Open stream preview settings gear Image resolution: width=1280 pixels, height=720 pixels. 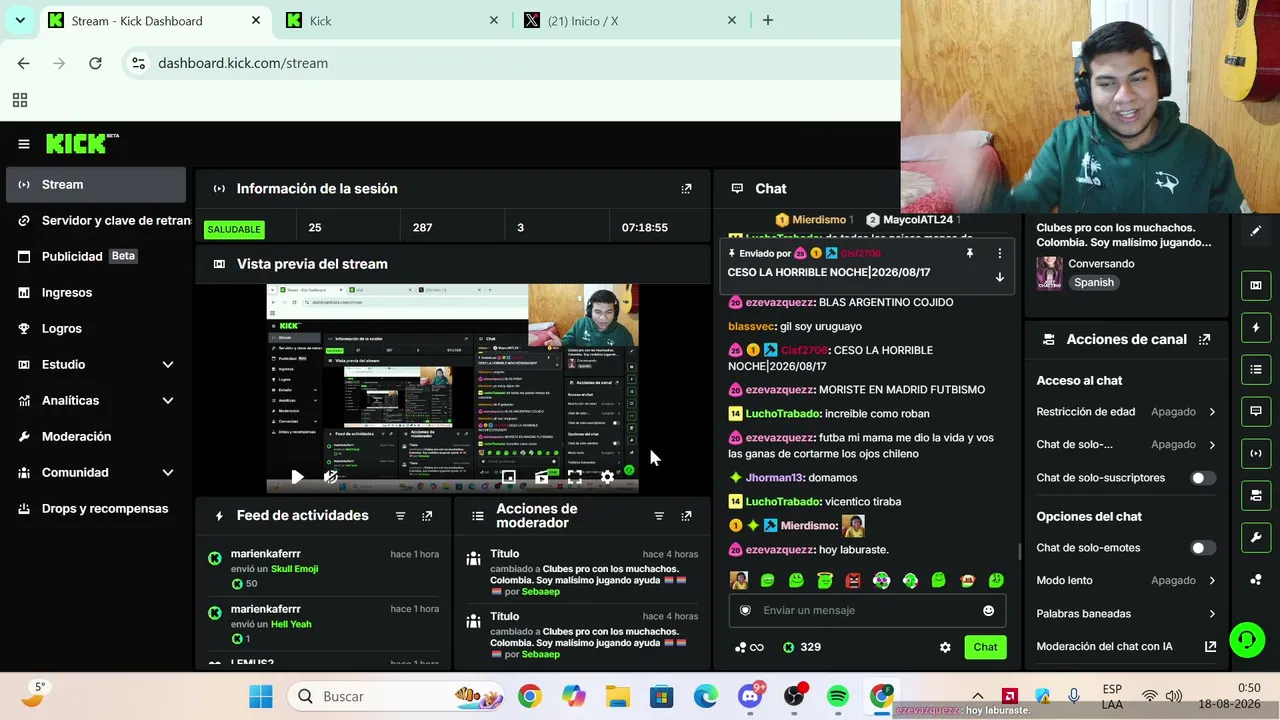click(x=607, y=477)
